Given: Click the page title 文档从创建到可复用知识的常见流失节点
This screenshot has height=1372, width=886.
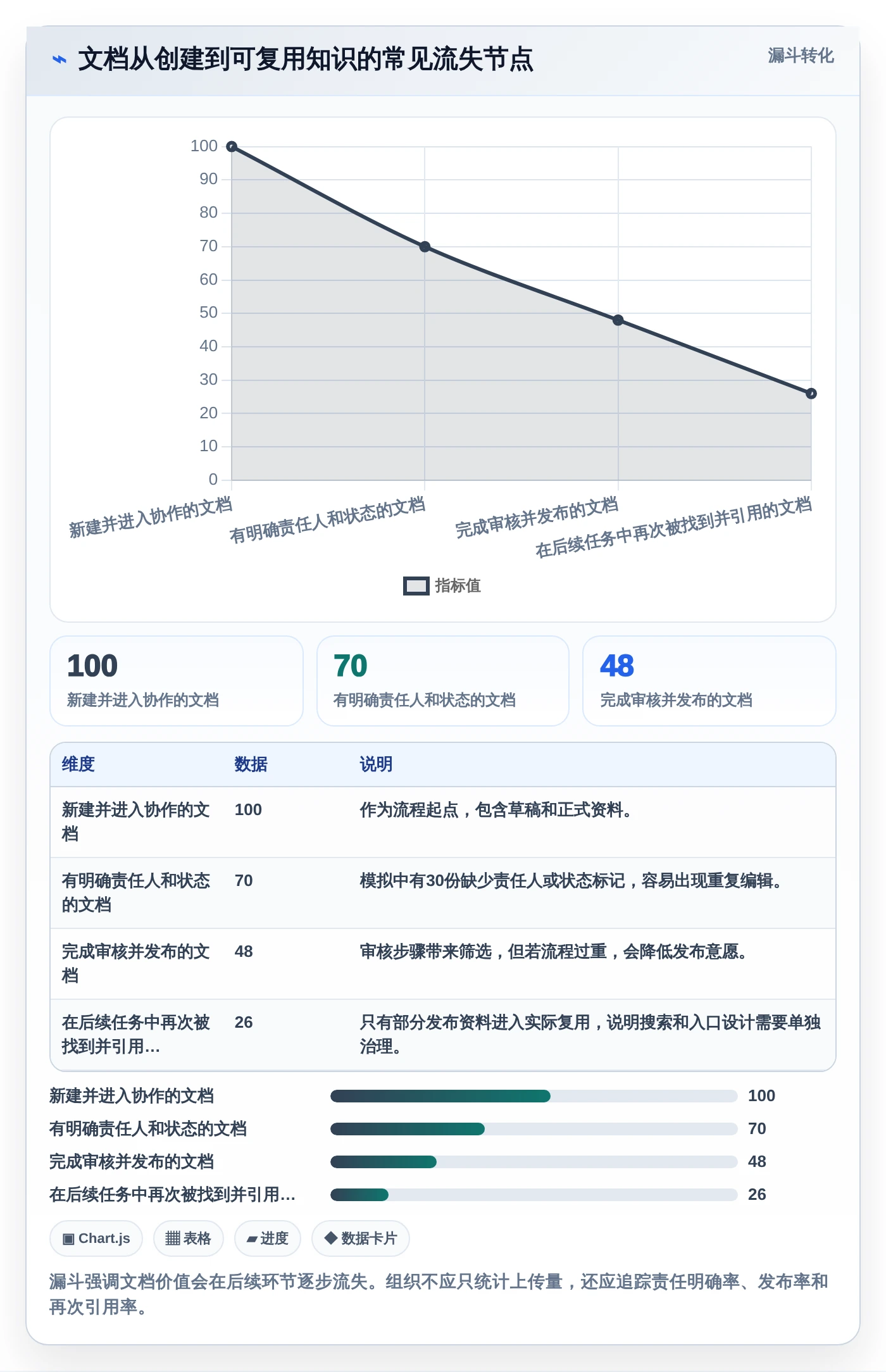Looking at the screenshot, I should pos(306,59).
